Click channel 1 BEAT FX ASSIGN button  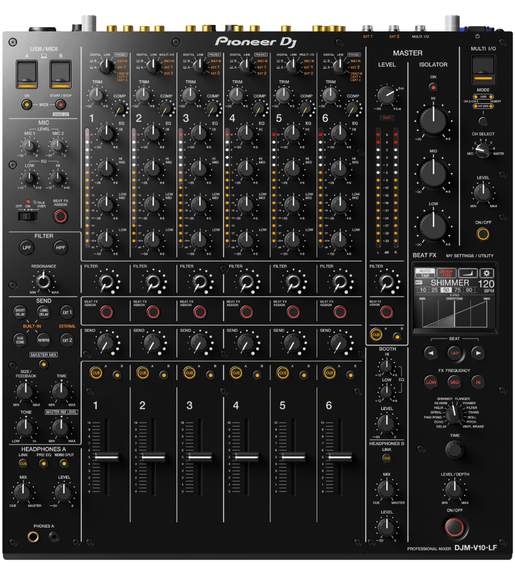pyautogui.click(x=106, y=312)
